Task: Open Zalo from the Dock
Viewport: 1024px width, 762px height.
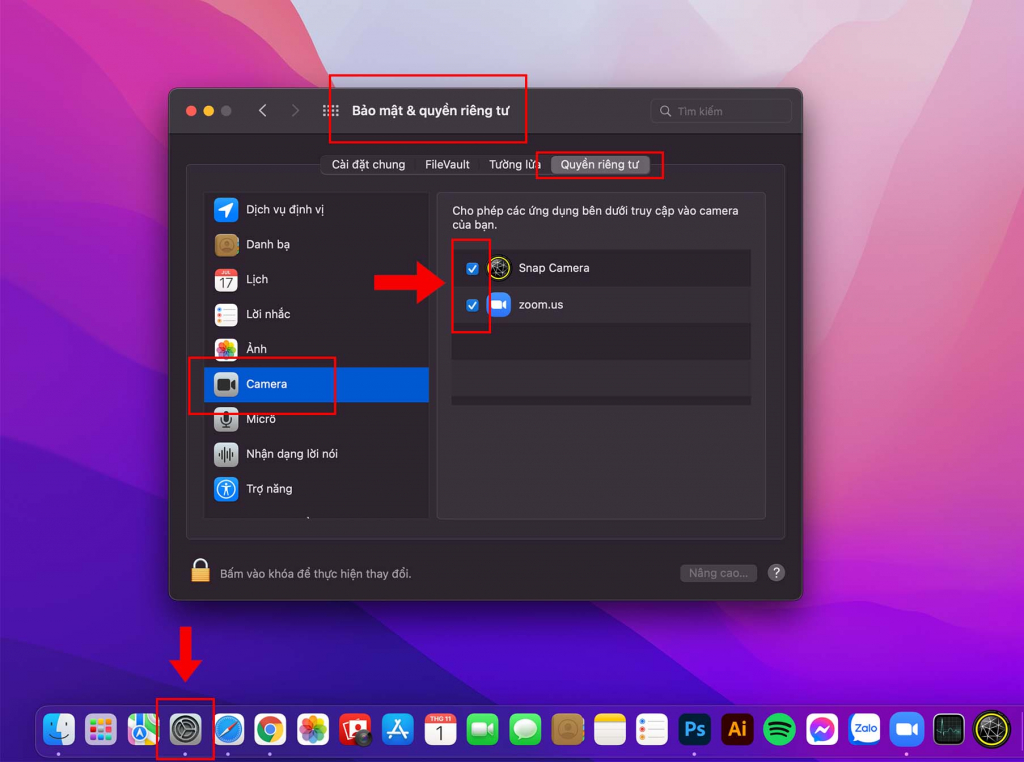Action: click(x=865, y=729)
